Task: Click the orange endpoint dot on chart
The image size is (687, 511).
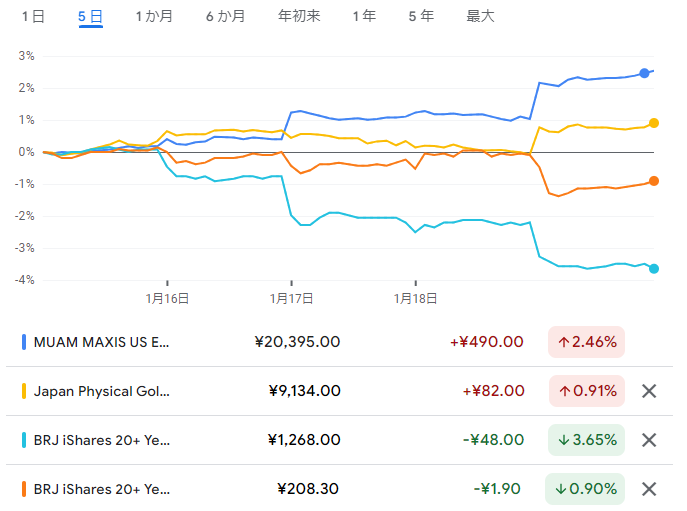Action: (x=654, y=181)
